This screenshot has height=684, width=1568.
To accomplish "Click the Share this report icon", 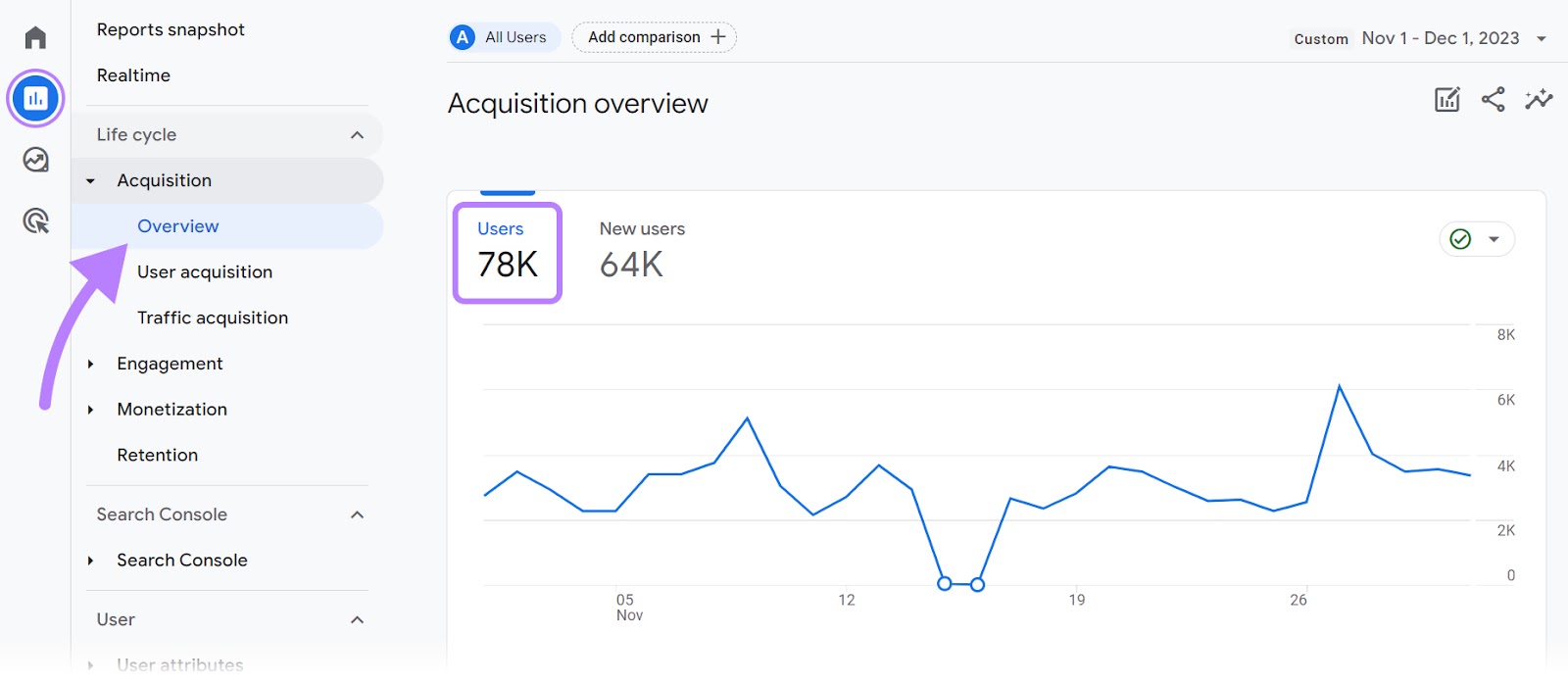I will [x=1493, y=99].
